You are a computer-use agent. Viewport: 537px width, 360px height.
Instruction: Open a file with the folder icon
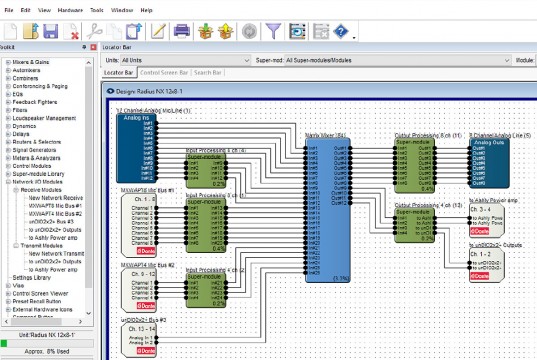[x=30, y=31]
